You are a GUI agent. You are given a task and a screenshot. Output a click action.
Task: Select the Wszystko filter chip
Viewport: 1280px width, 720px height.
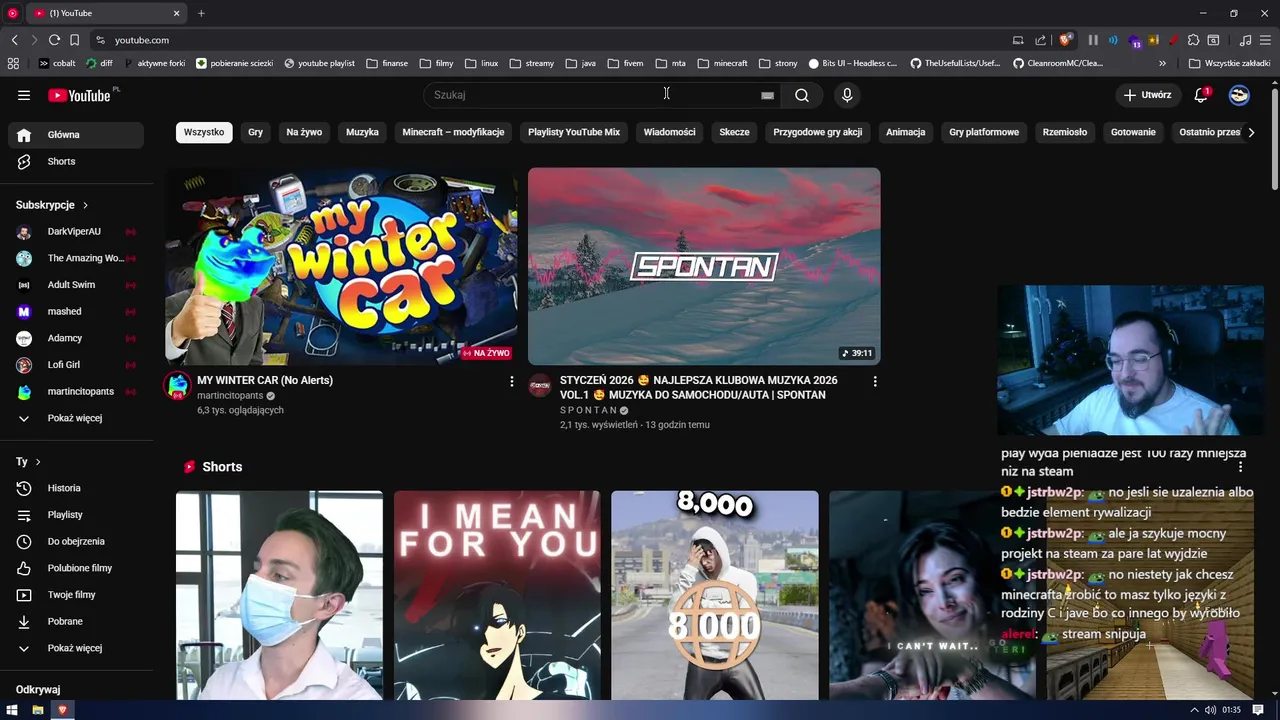tap(204, 132)
